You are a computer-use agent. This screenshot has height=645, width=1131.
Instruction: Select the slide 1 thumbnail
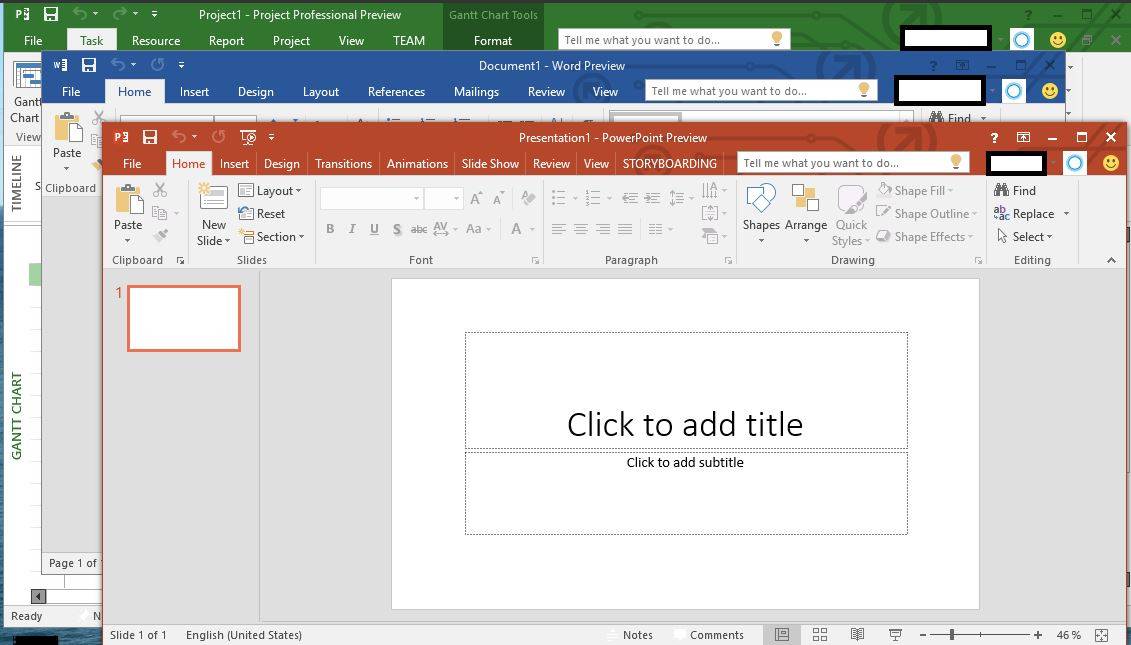tap(184, 318)
